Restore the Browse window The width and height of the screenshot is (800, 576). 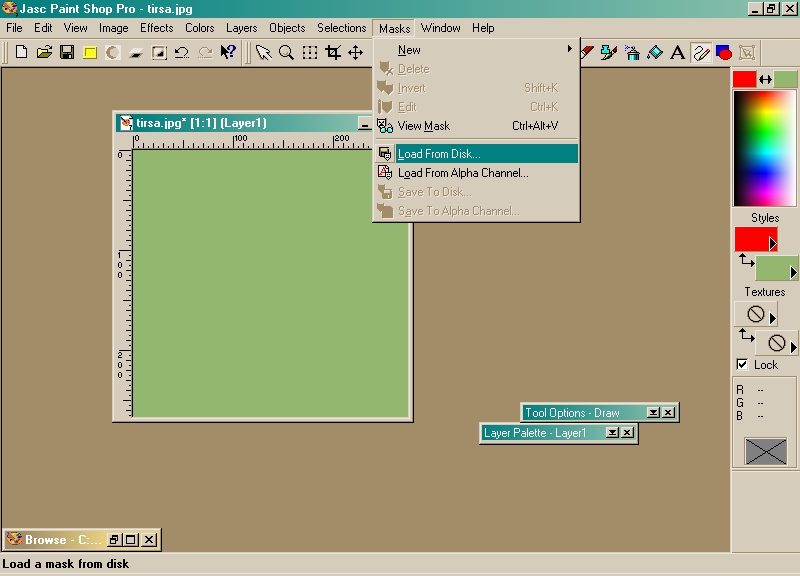(114, 539)
